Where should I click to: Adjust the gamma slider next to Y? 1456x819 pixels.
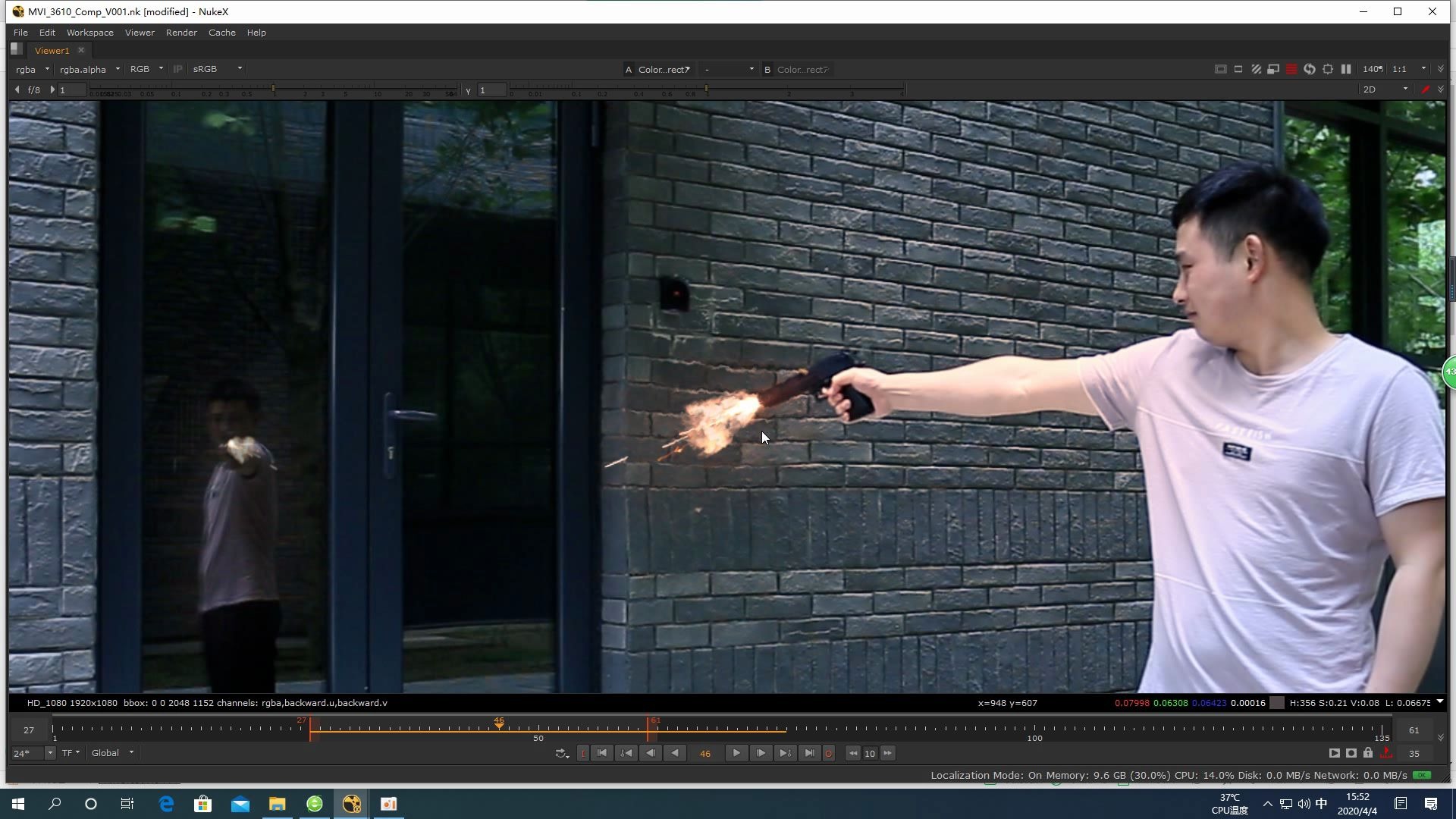point(705,90)
